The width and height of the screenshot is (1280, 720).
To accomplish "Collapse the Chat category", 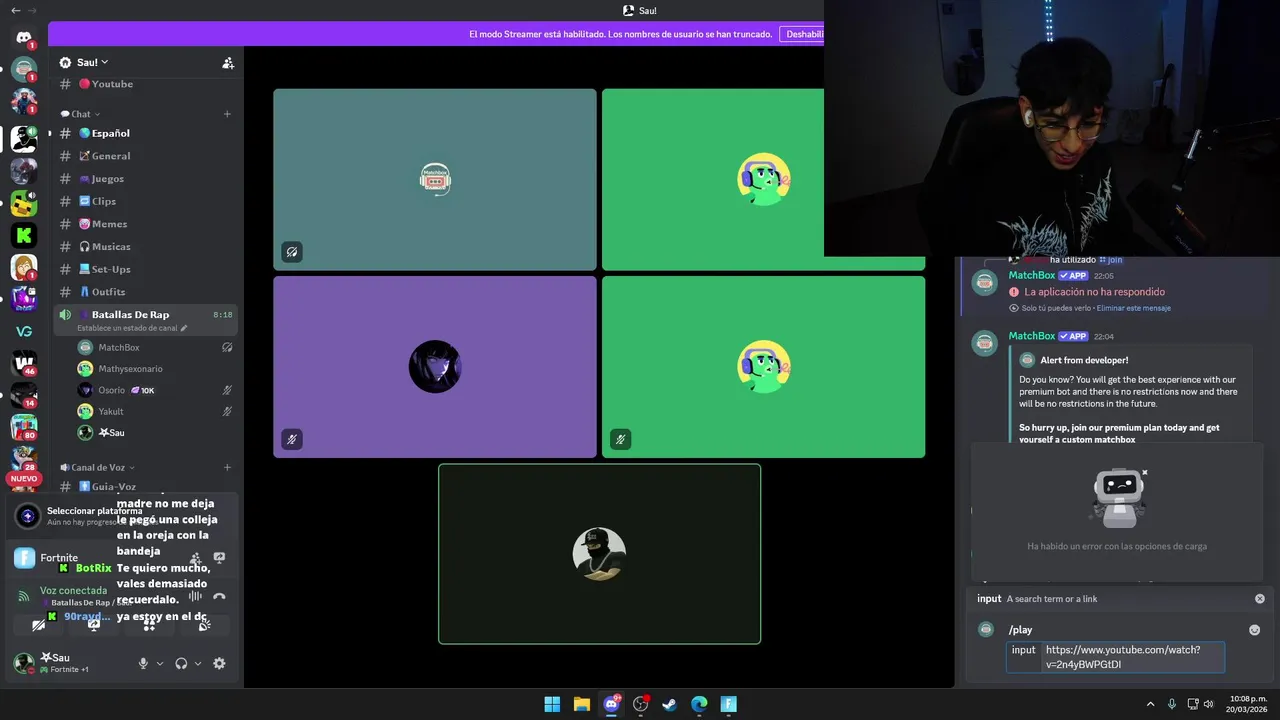I will tap(81, 114).
